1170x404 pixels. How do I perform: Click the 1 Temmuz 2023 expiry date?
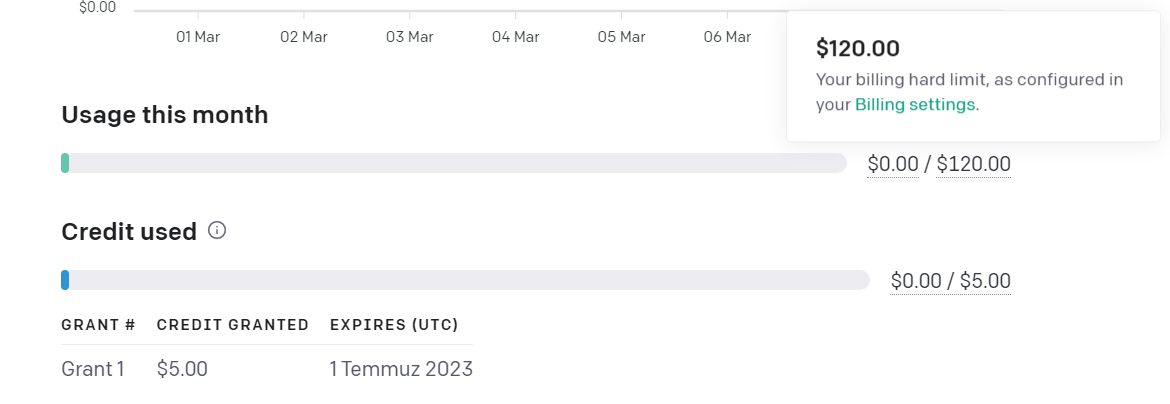(x=401, y=369)
